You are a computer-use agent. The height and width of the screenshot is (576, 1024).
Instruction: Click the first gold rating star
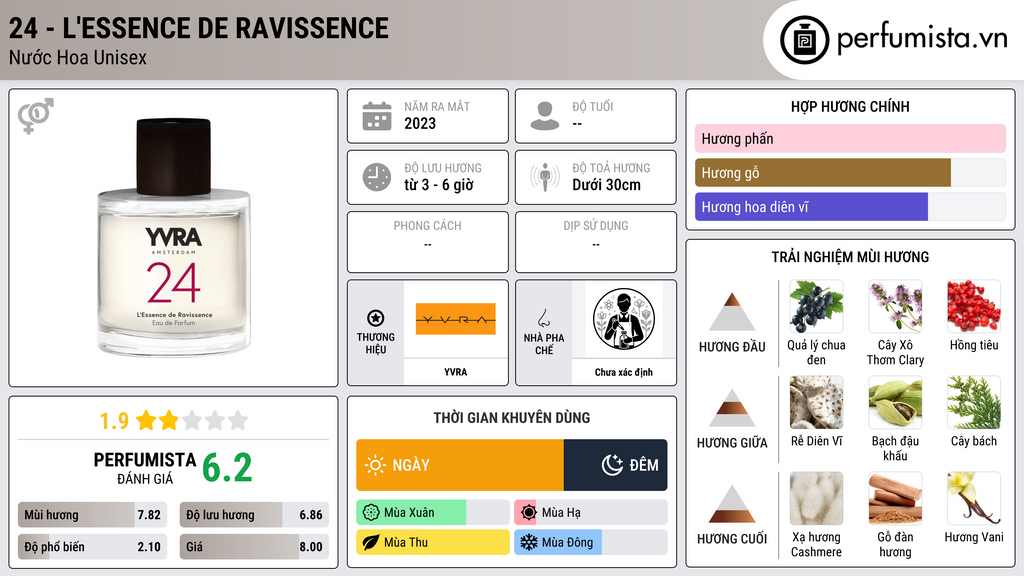(x=146, y=420)
